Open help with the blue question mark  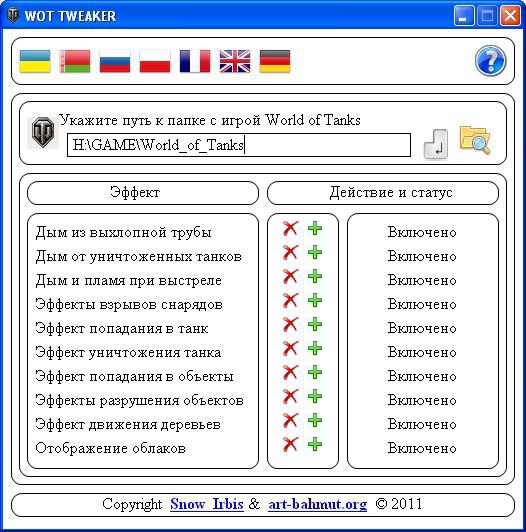tap(490, 61)
